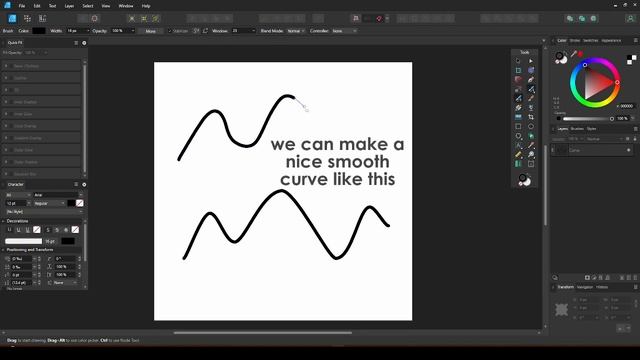Pick the eyedropper in Color panel
The image size is (640, 360).
573,54
